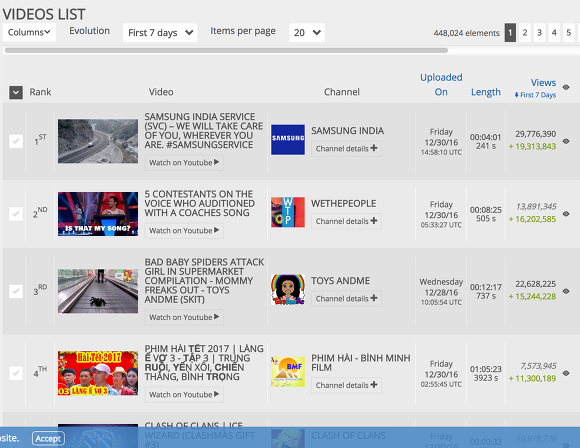This screenshot has width=580, height=448.
Task: Click the '1ST' rank cell
Action: (x=40, y=140)
